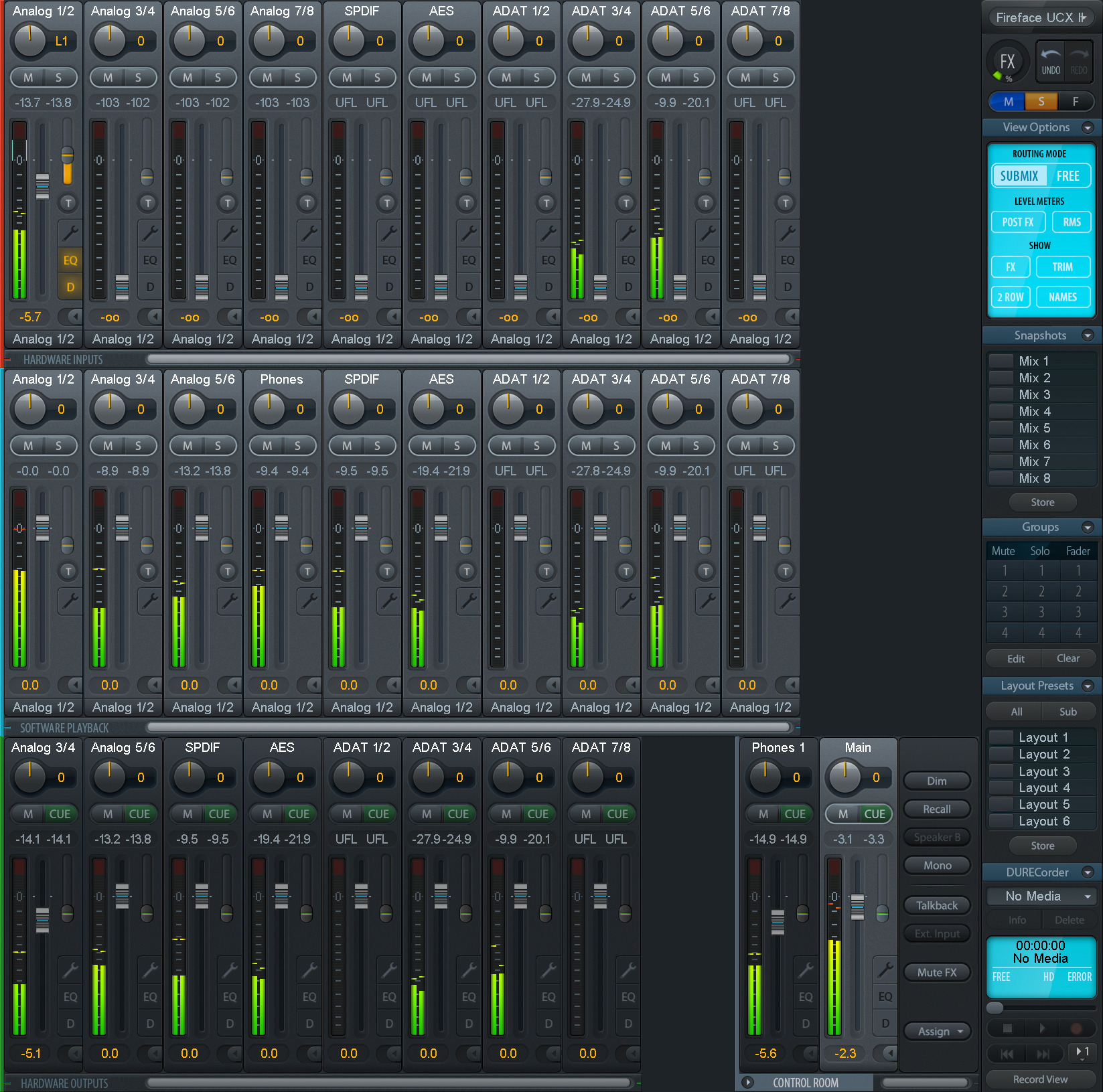Click the T button on Phones software playback
Image resolution: width=1103 pixels, height=1092 pixels.
coord(307,570)
